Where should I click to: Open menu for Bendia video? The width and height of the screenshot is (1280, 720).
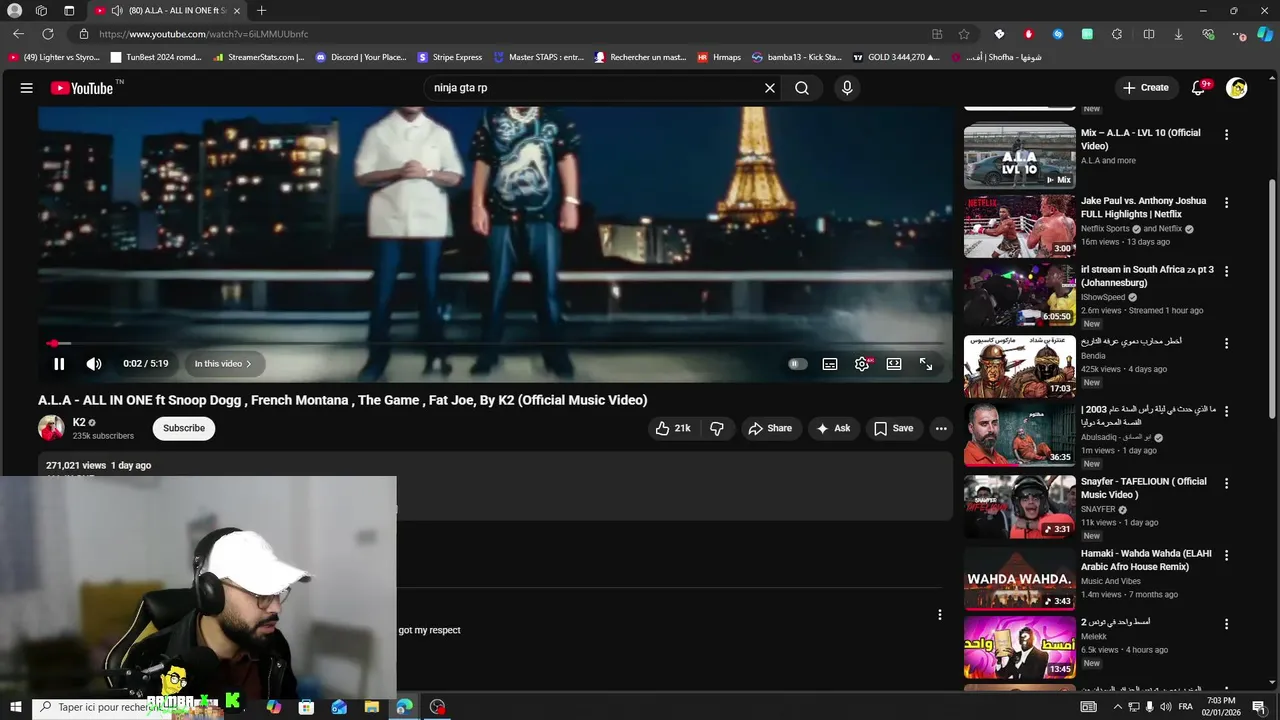pyautogui.click(x=1226, y=341)
